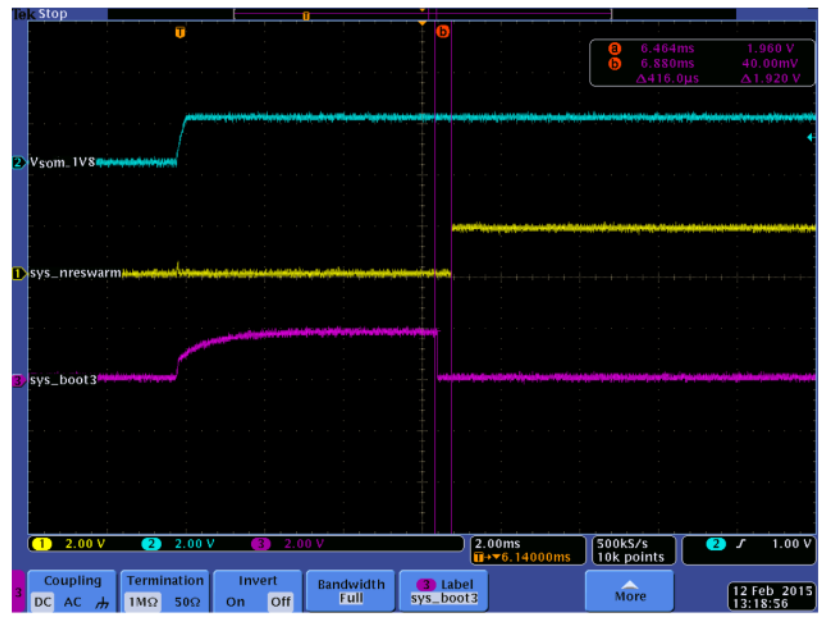Click the 1.00 V trigger level readout
The width and height of the screenshot is (825, 619).
(x=792, y=544)
